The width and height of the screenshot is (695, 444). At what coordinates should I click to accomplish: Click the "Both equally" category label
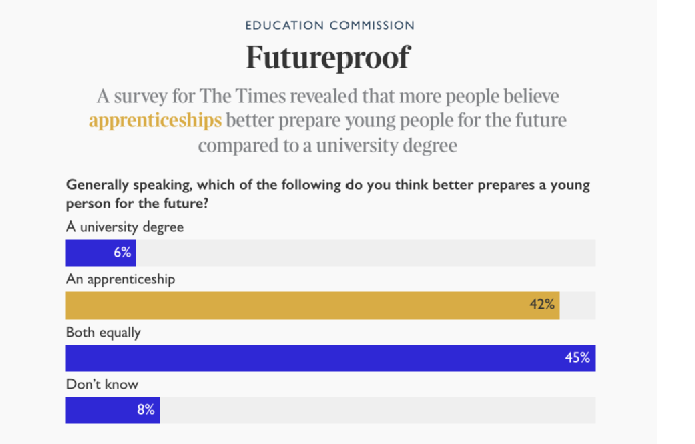(x=105, y=332)
